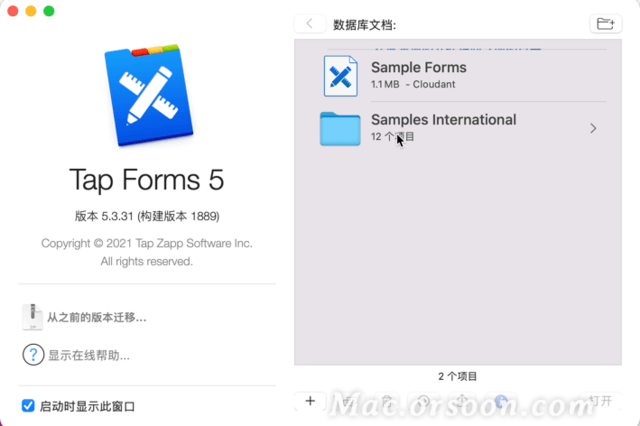Open 从之前的版本迁移... link
640x426 pixels.
coord(97,317)
